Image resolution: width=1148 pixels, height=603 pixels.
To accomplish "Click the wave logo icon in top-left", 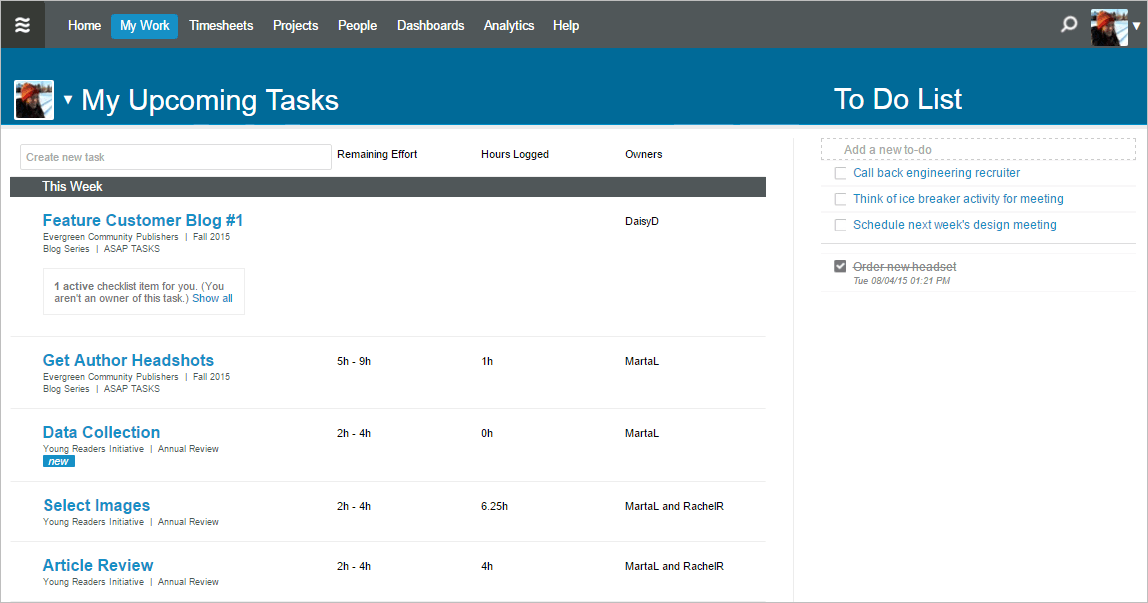I will coord(22,25).
